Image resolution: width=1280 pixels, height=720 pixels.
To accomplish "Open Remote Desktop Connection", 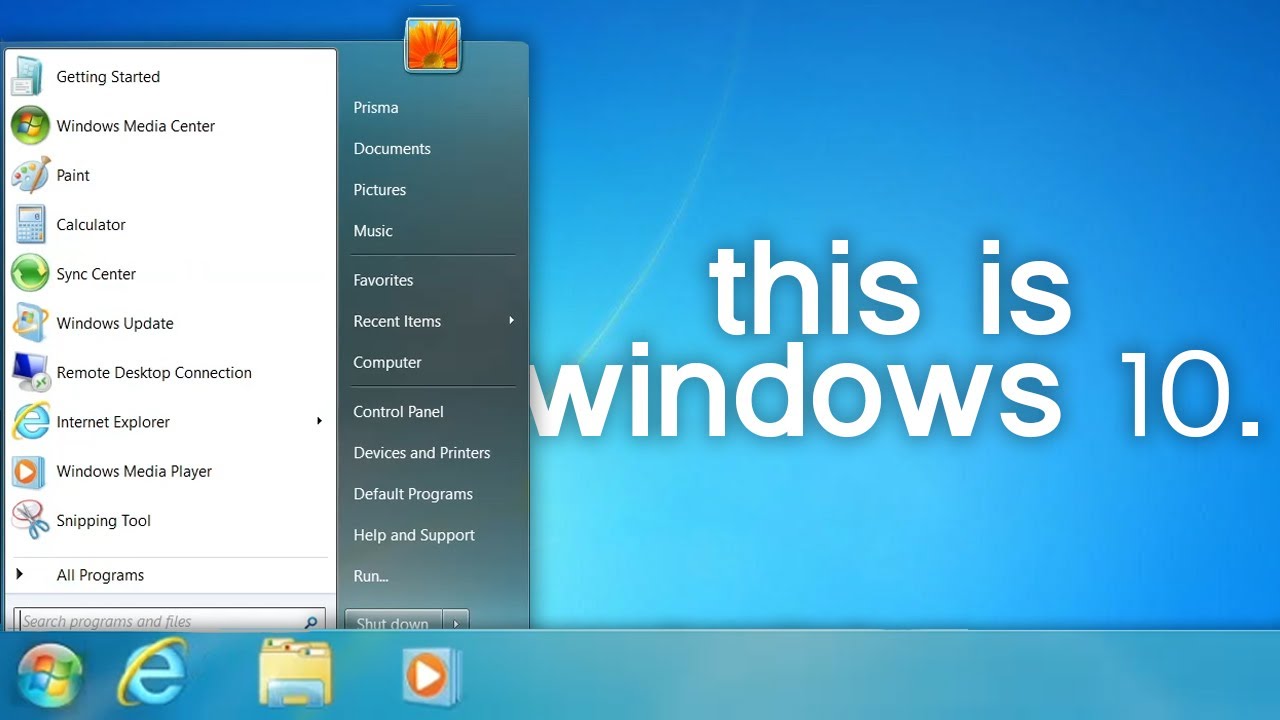I will [x=153, y=373].
